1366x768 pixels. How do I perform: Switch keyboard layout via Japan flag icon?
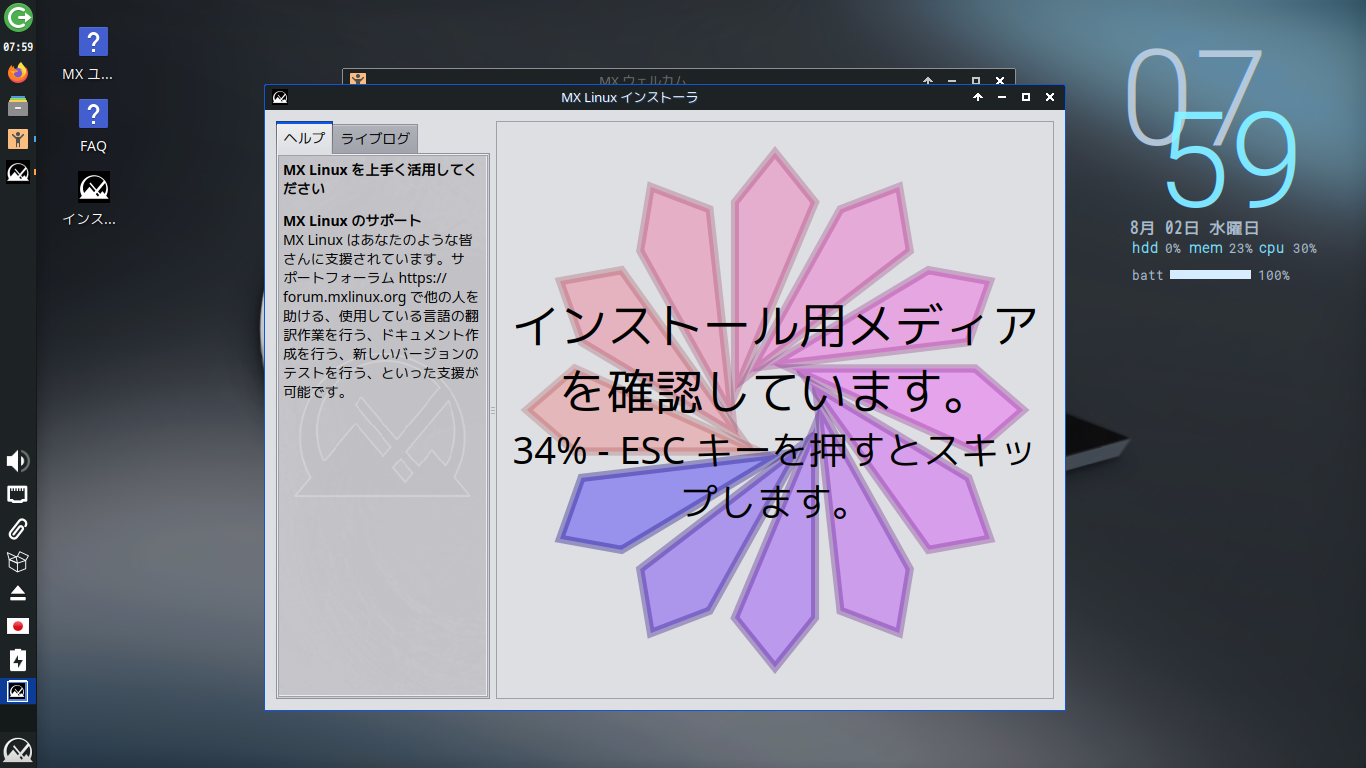coord(18,626)
